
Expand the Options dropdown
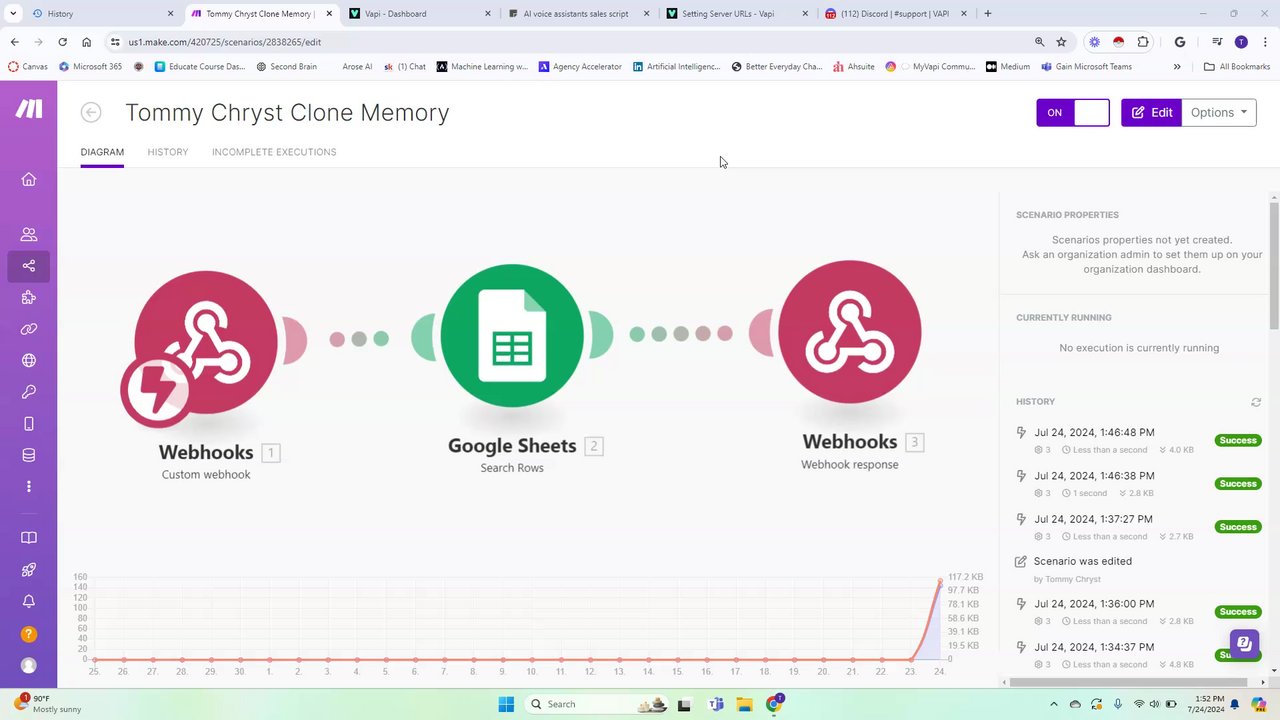tap(1218, 112)
